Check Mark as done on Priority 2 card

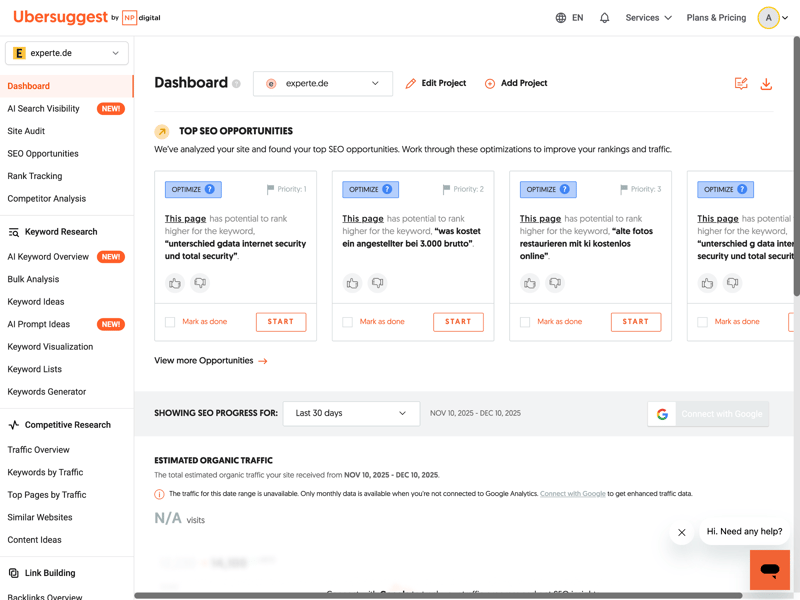348,322
